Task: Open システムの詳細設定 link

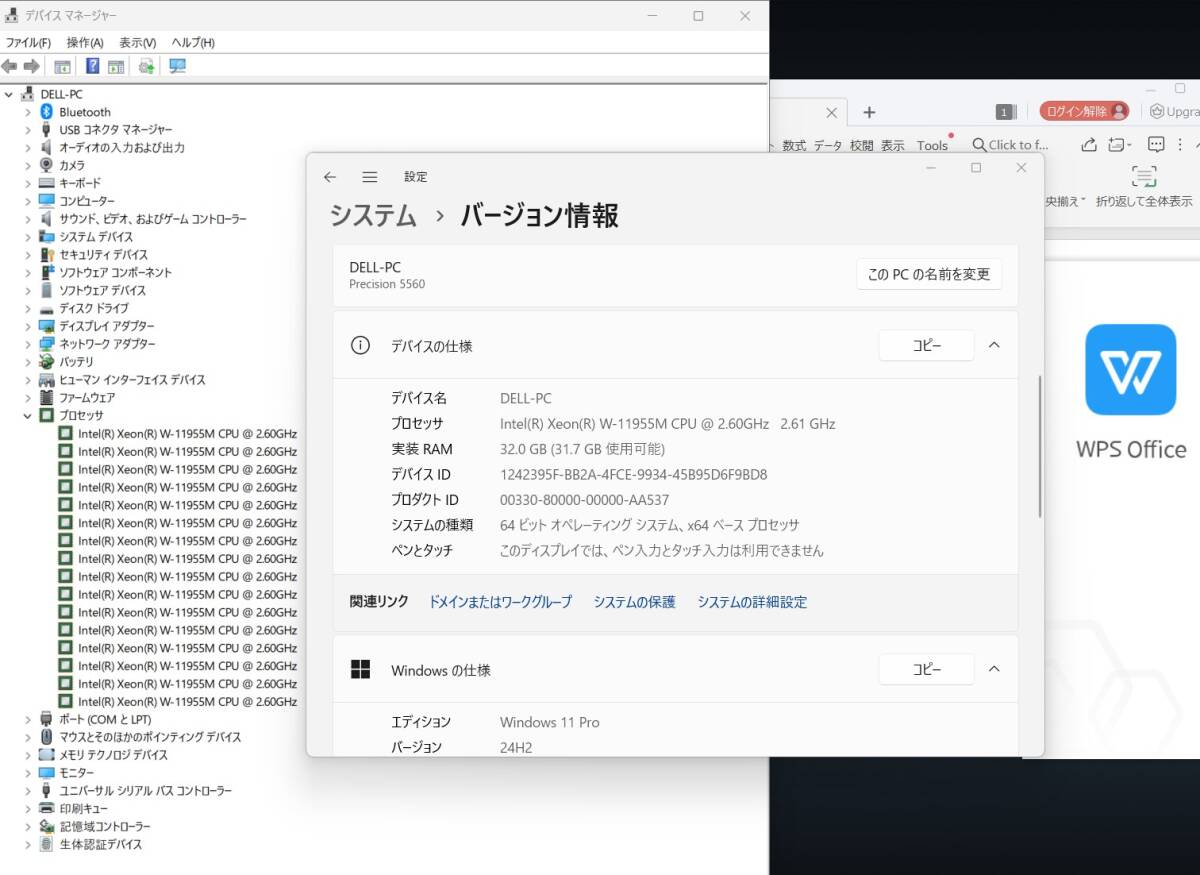Action: [x=752, y=602]
